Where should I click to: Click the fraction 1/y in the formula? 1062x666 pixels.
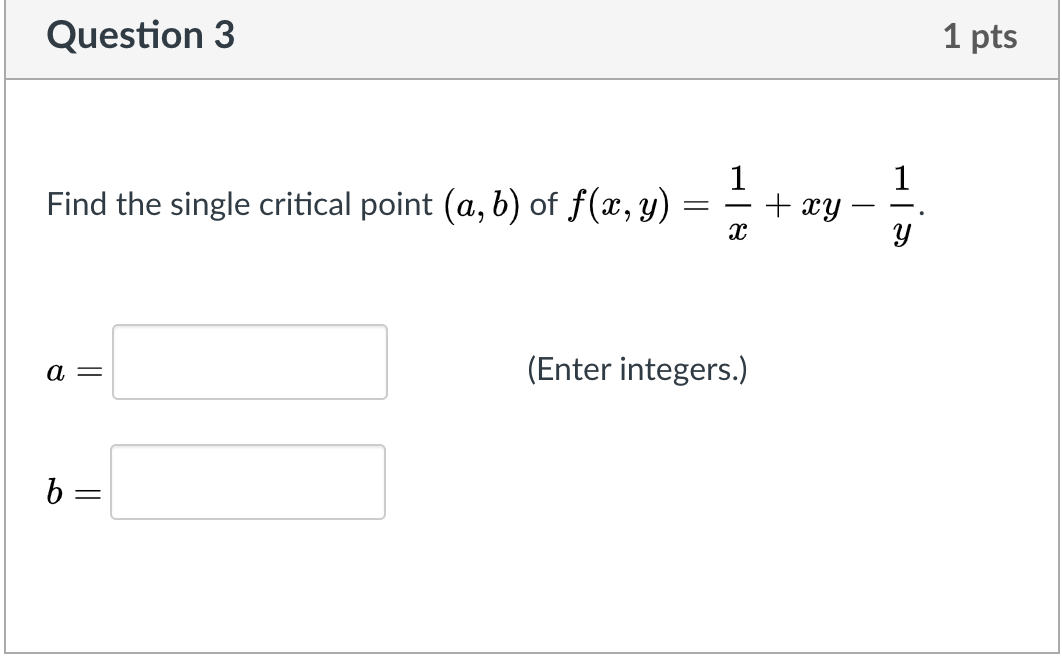904,204
